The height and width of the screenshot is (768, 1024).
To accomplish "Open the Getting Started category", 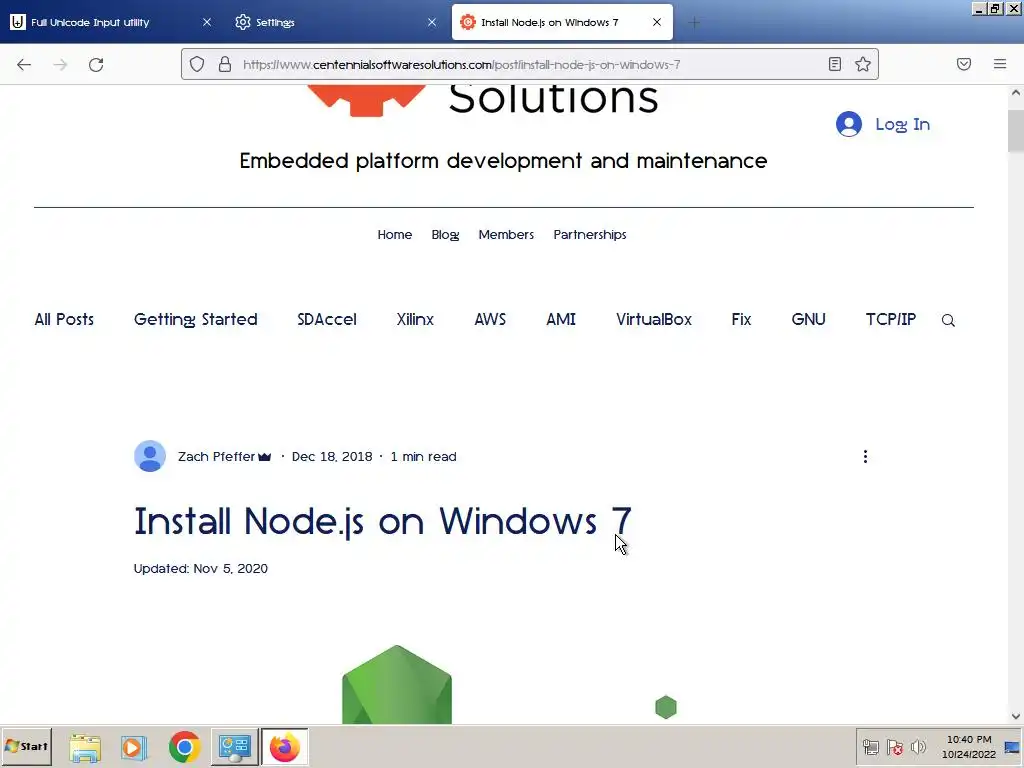I will (x=195, y=319).
